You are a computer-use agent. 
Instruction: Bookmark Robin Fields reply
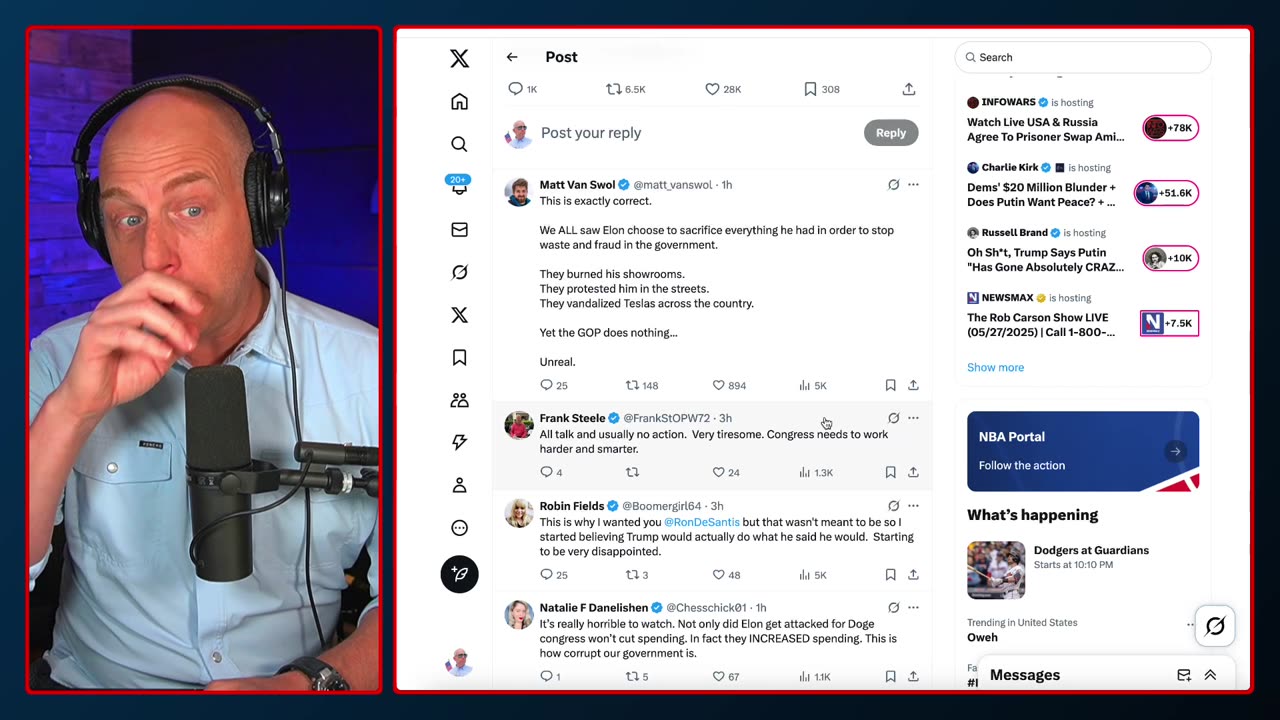tap(890, 575)
